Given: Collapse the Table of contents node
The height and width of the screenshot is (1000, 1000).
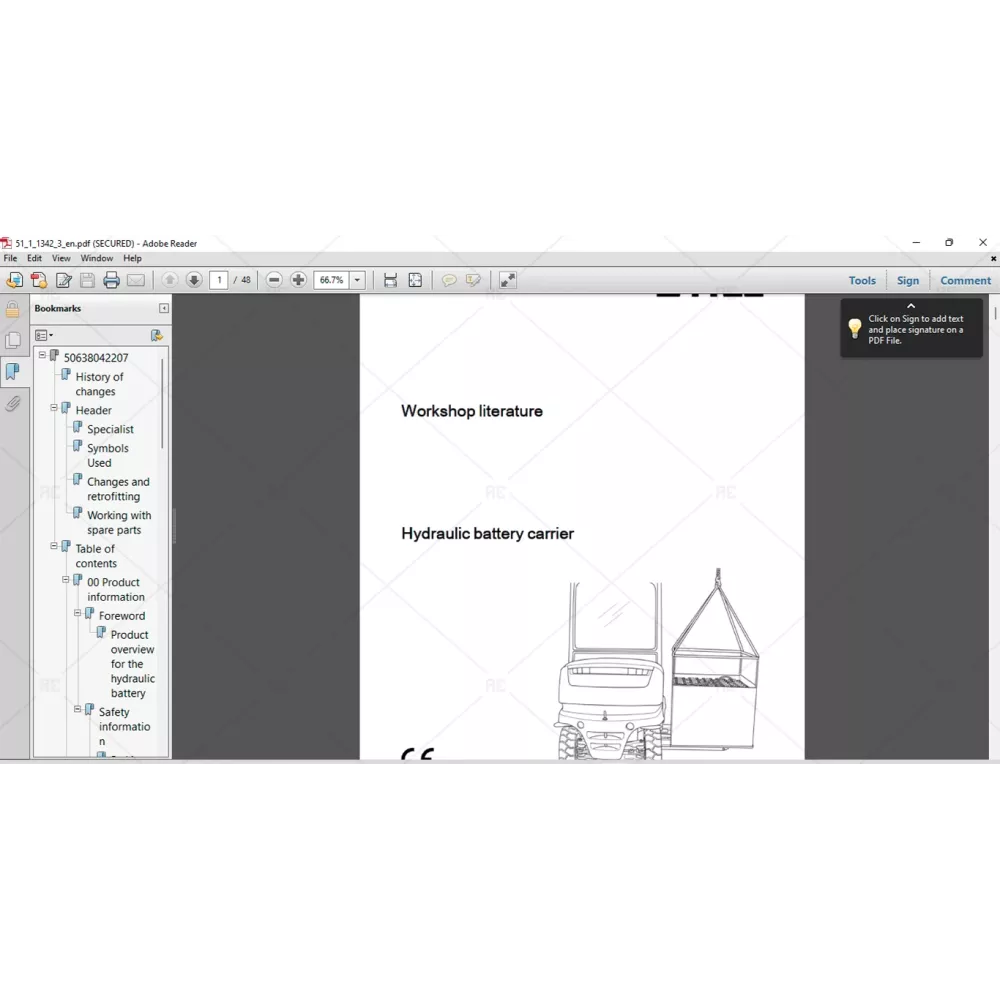Looking at the screenshot, I should coord(54,547).
